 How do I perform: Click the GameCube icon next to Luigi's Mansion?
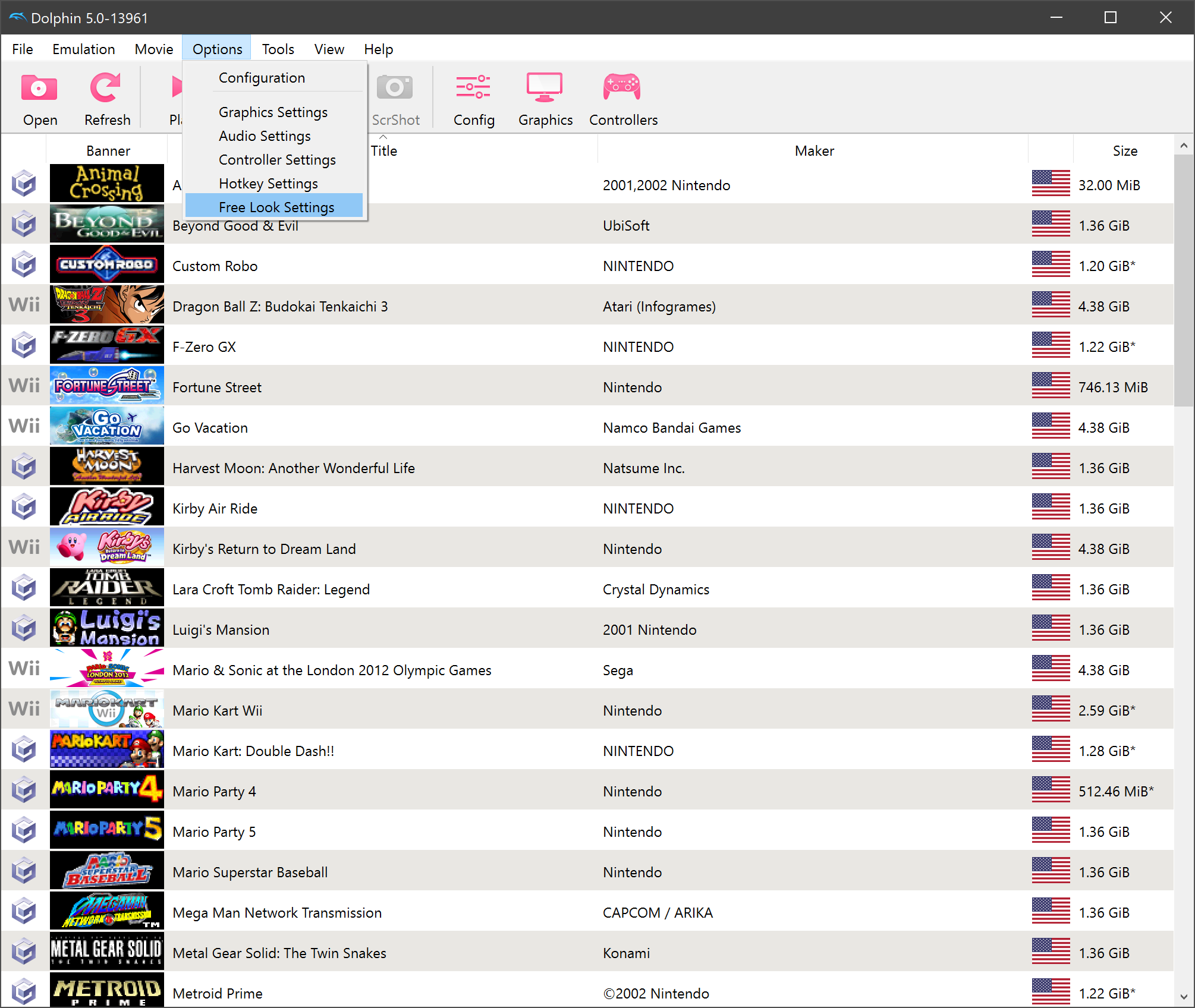[24, 629]
